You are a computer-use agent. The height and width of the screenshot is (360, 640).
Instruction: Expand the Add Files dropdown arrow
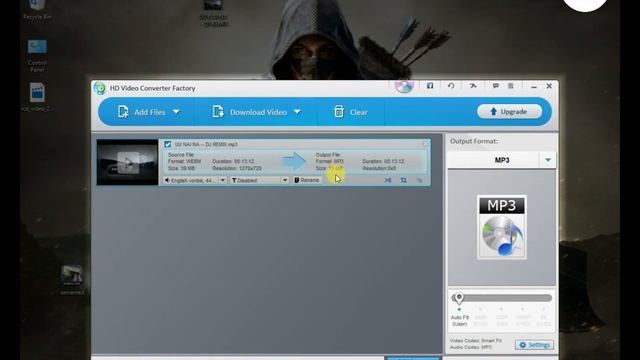[176, 111]
